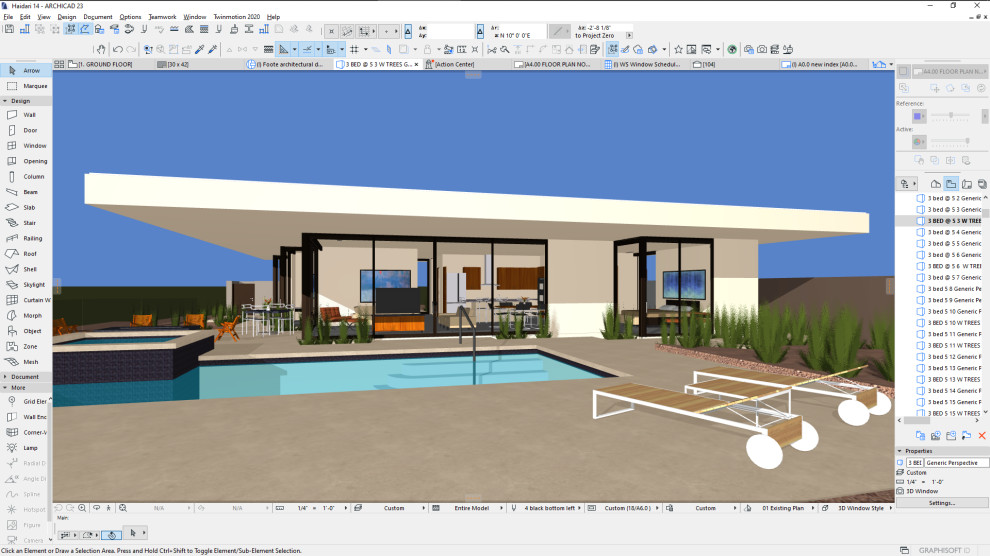This screenshot has height=556, width=990.
Task: Select the Stair tool
Action: 25,223
